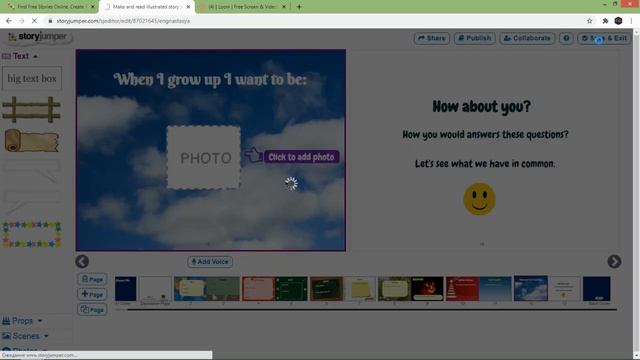Click the yellow smiley face on right page
The height and width of the screenshot is (360, 640).
click(x=479, y=199)
